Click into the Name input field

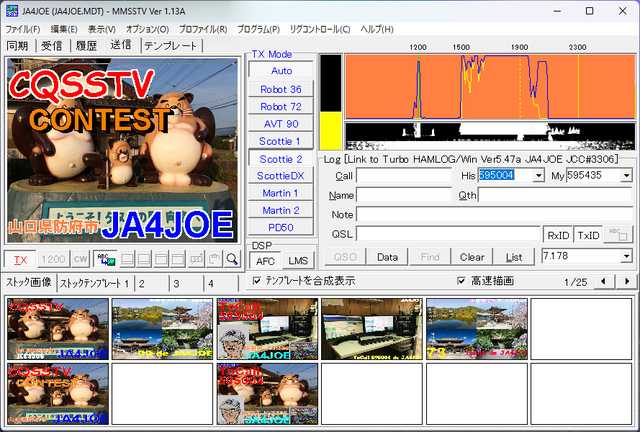click(x=404, y=195)
